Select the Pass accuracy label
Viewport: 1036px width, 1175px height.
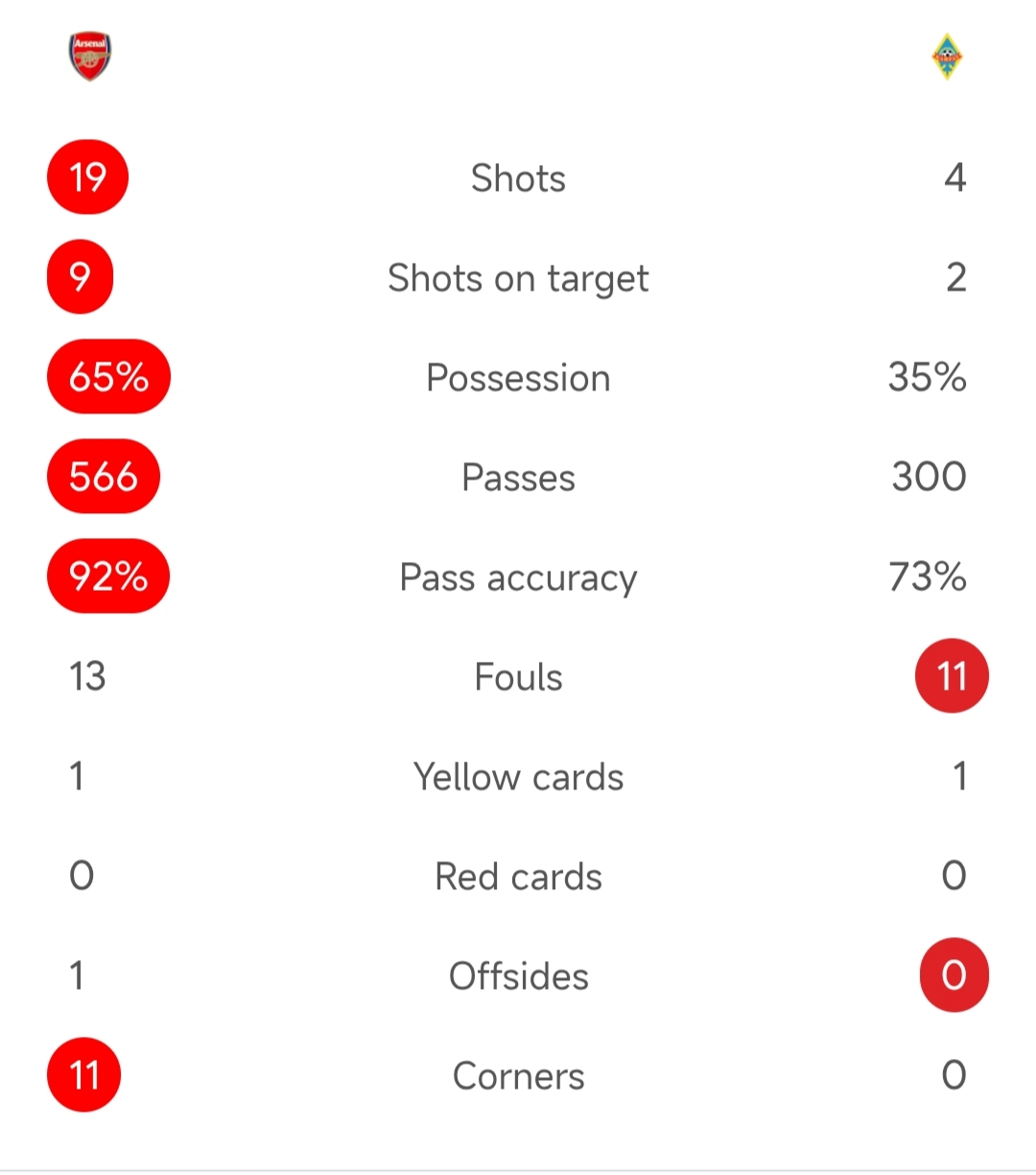[x=518, y=577]
